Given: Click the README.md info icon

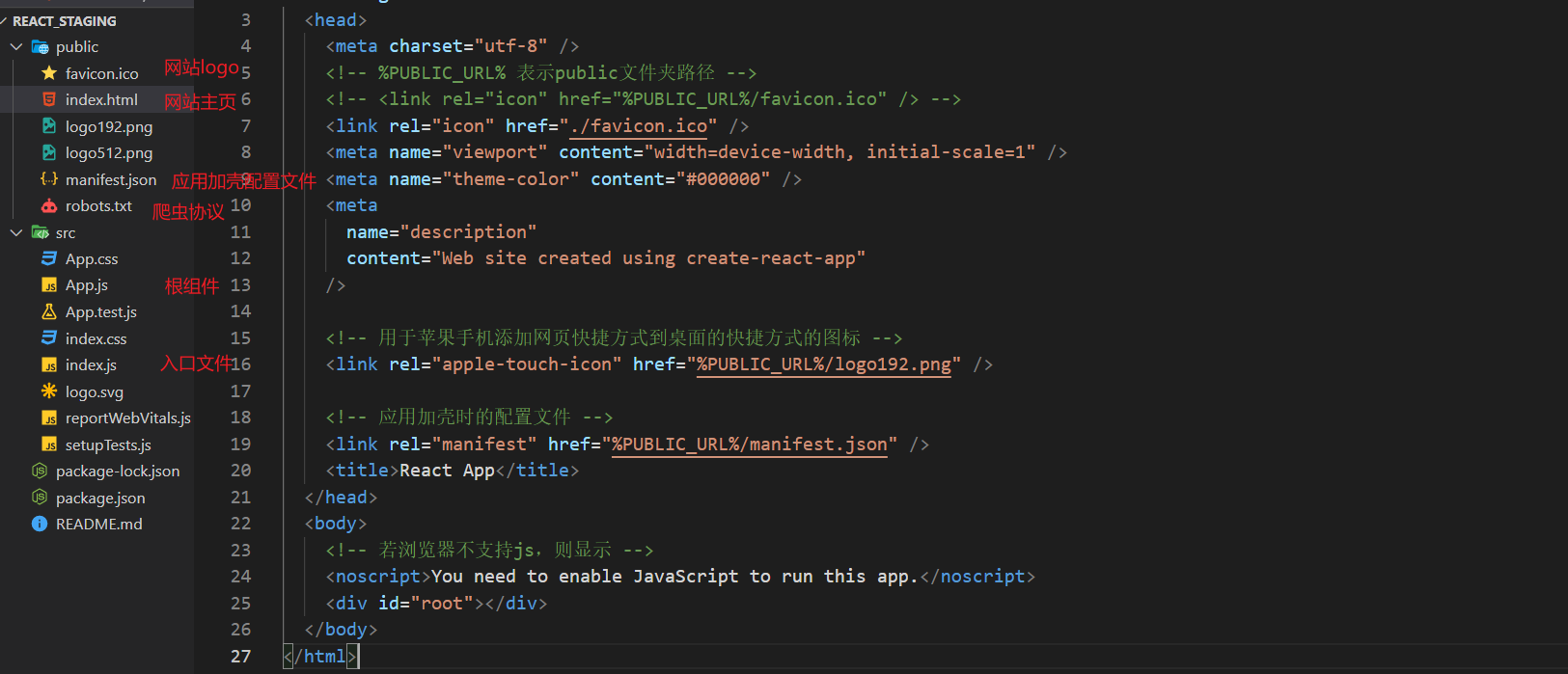Looking at the screenshot, I should point(40,524).
